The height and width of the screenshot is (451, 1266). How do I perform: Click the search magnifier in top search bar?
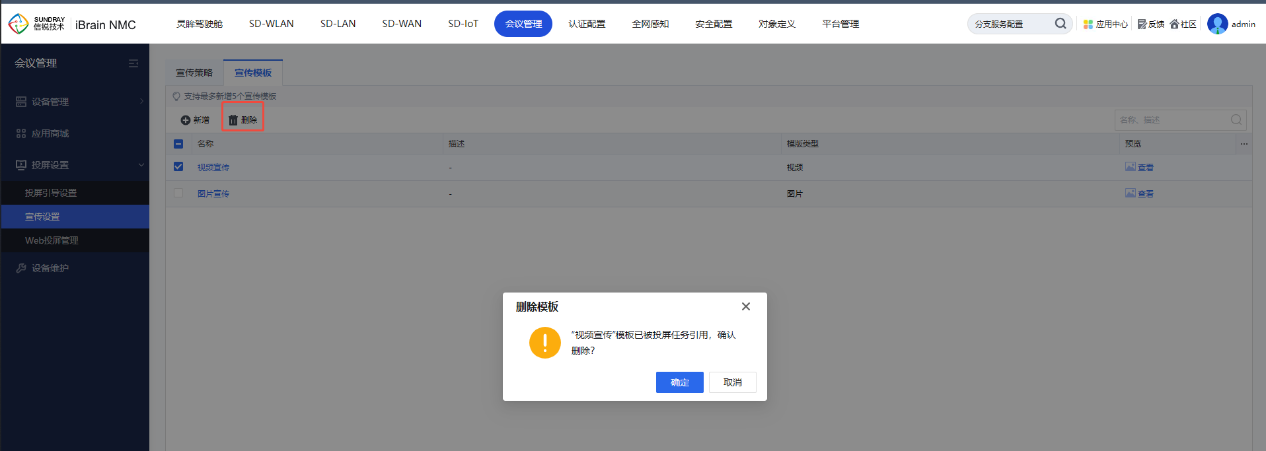point(1060,24)
